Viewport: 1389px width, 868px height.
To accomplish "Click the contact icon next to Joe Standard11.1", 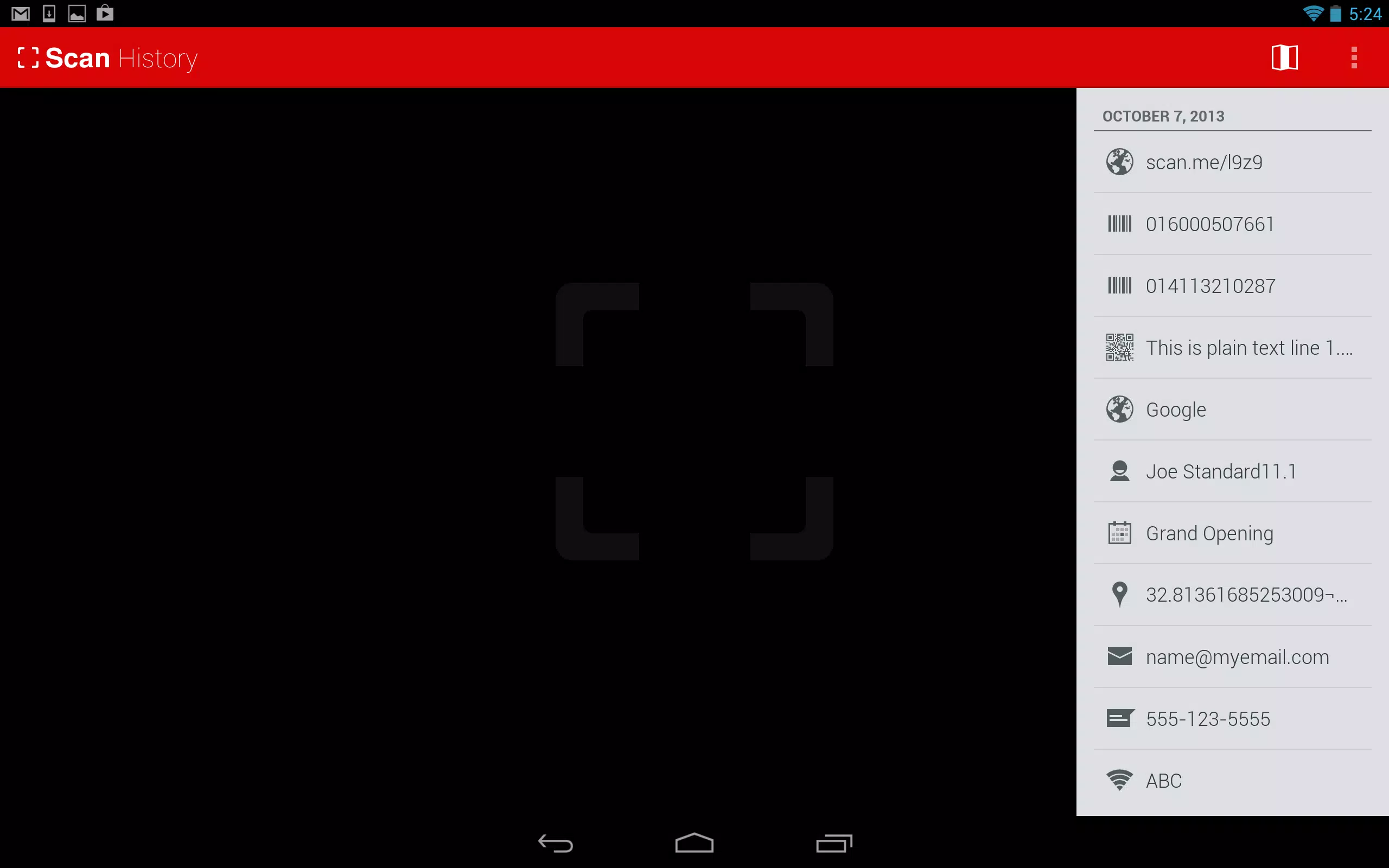I will 1118,471.
